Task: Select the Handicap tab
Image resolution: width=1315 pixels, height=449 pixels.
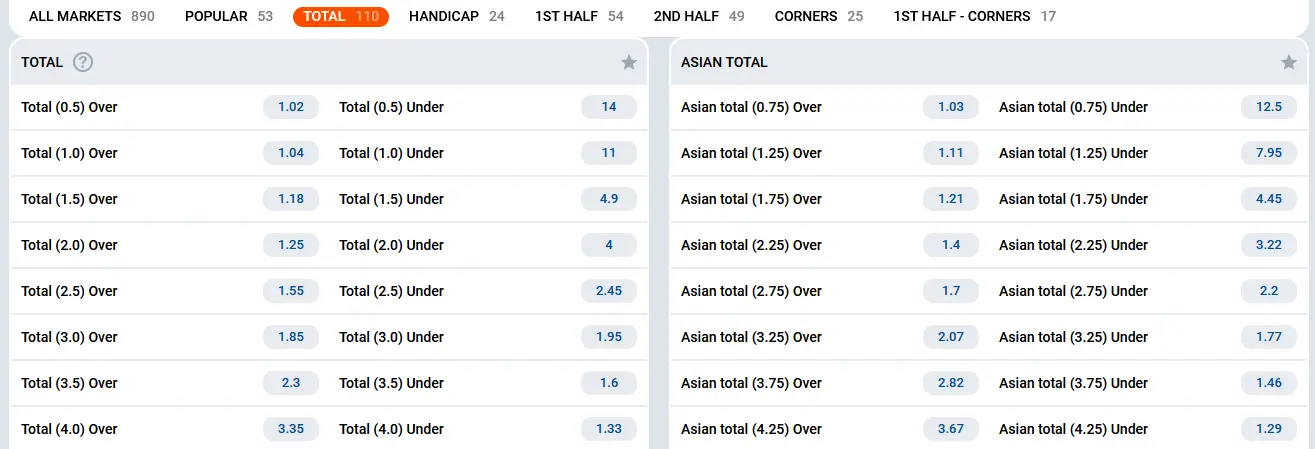Action: (x=456, y=16)
